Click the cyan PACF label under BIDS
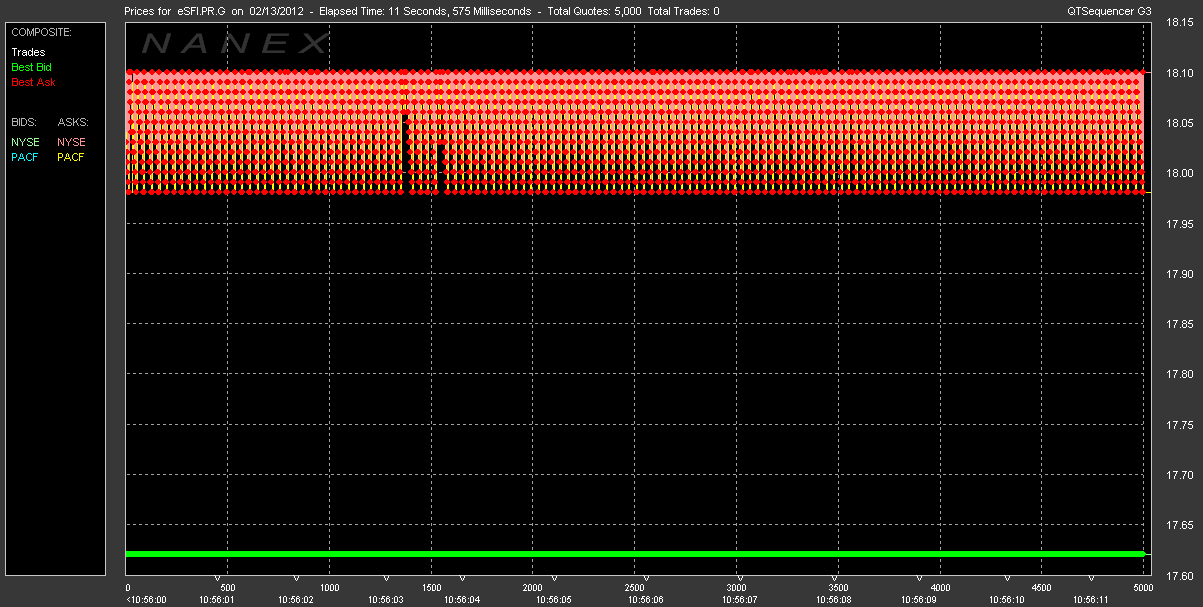This screenshot has height=607, width=1203. click(x=25, y=157)
